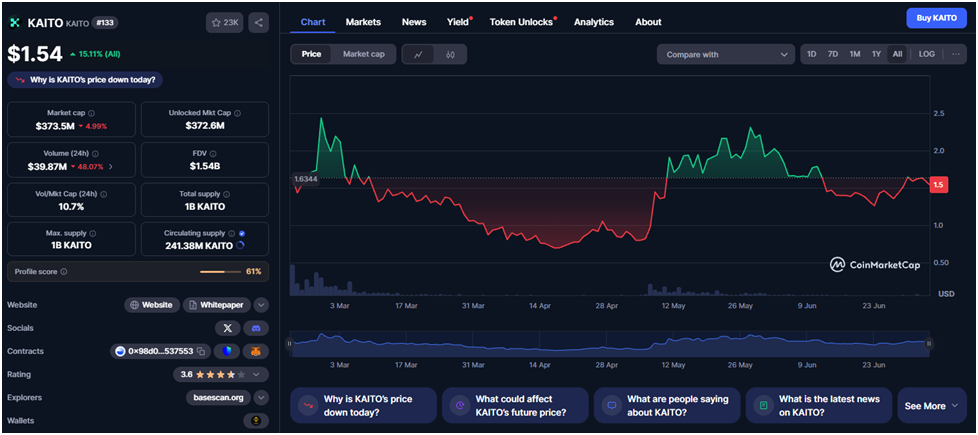Click the shield wallet icon beside contract

point(226,351)
